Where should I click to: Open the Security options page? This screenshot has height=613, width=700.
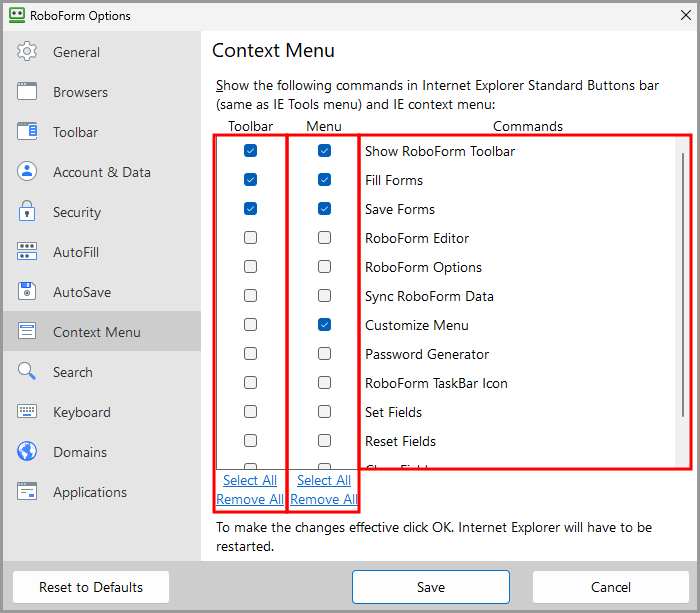(x=102, y=212)
